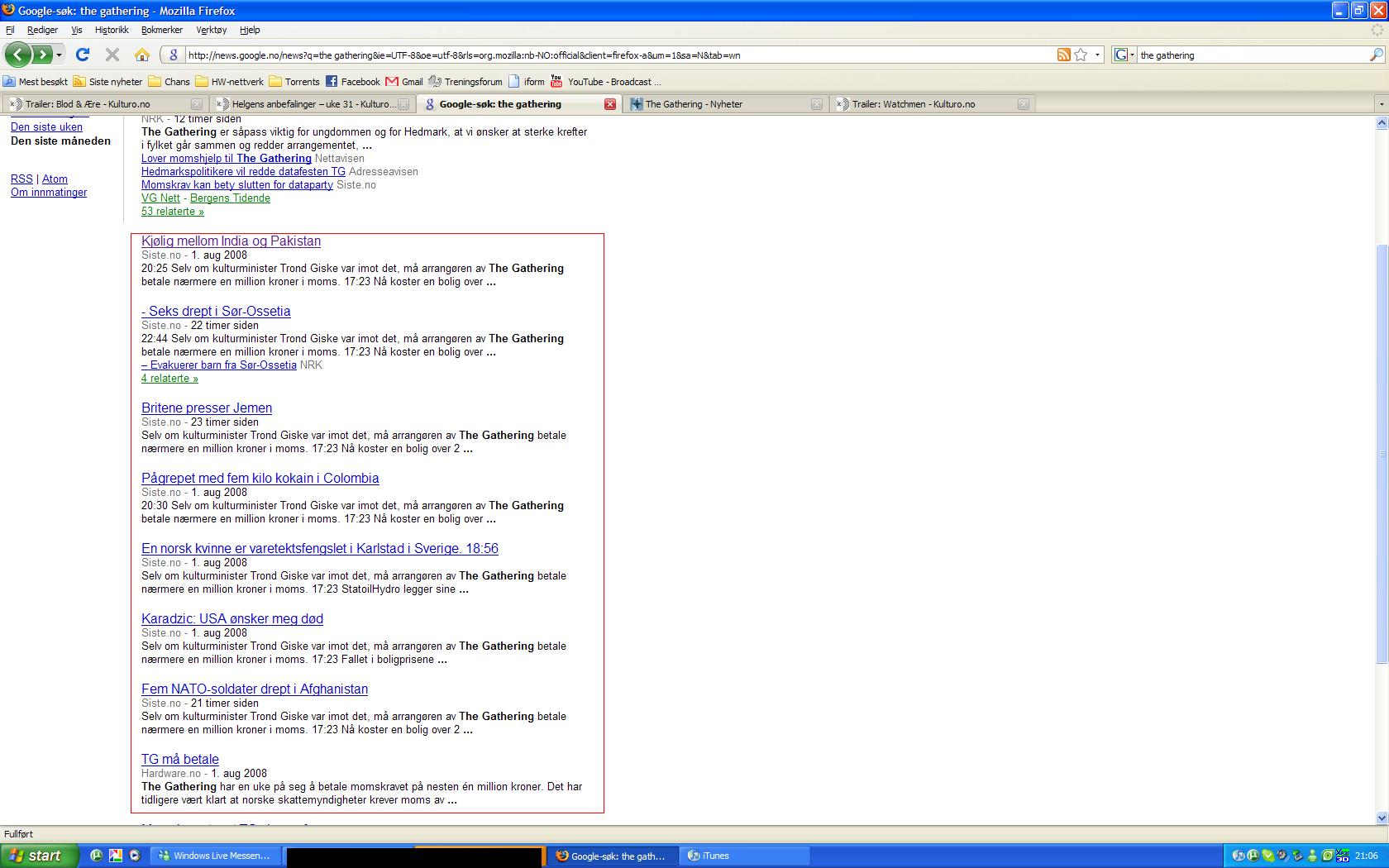Open the Chans bookmarks folder

click(169, 82)
